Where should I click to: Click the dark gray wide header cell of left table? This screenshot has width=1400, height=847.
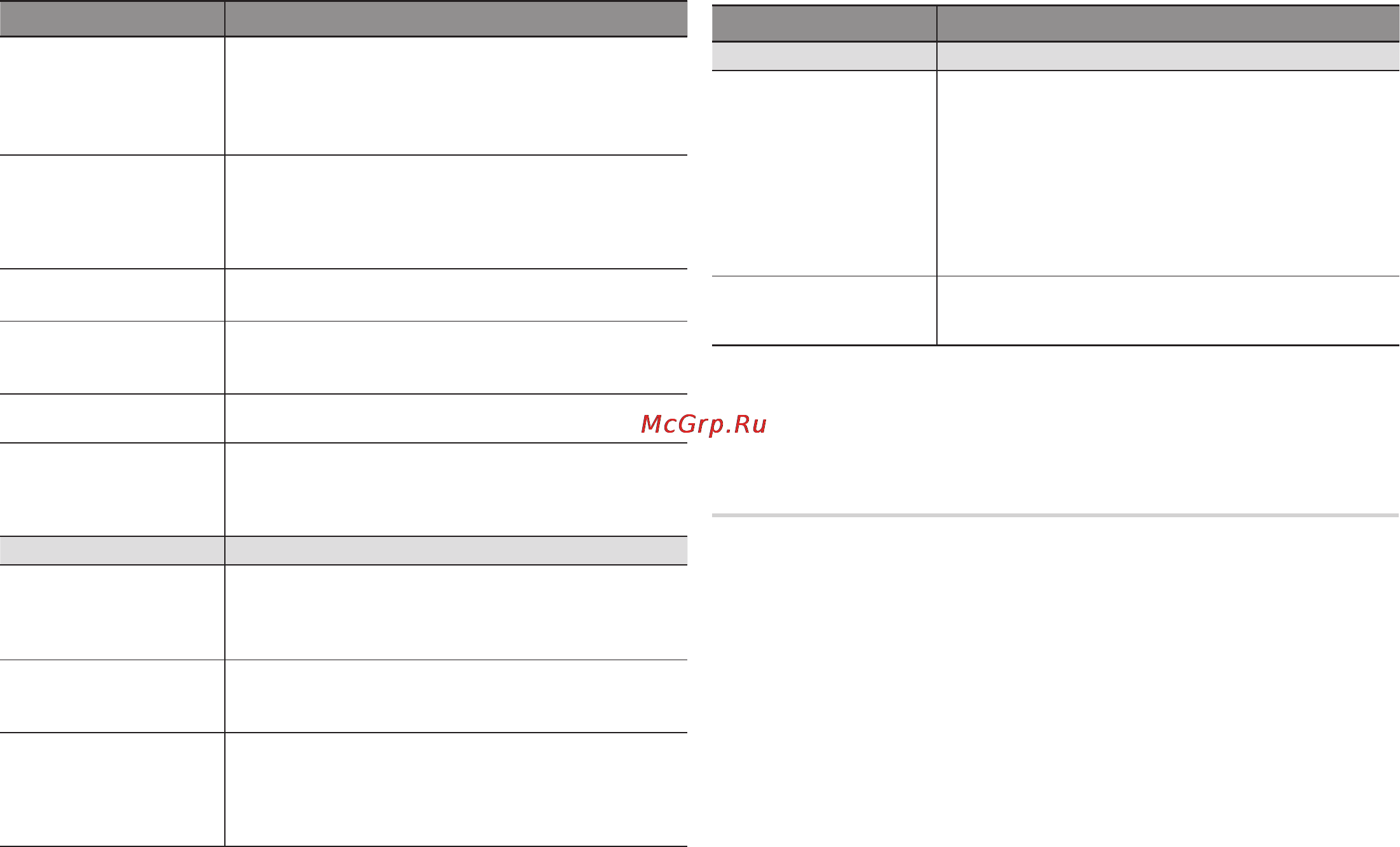pyautogui.click(x=456, y=19)
